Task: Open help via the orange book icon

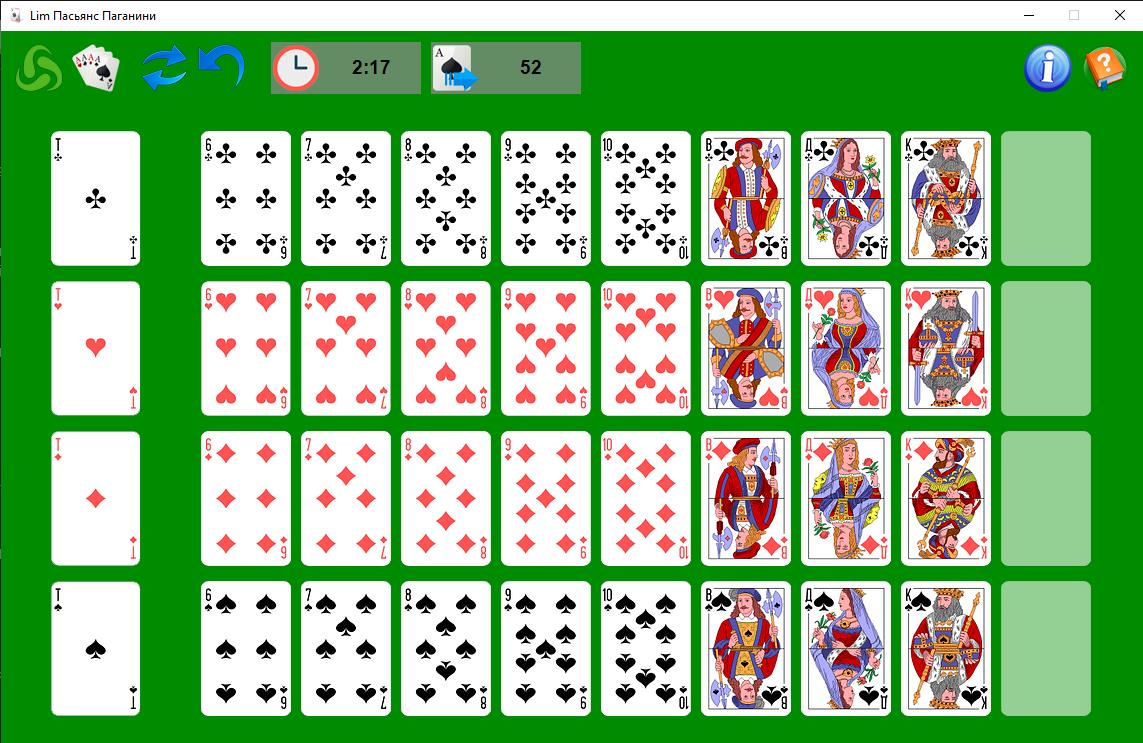Action: [1105, 68]
